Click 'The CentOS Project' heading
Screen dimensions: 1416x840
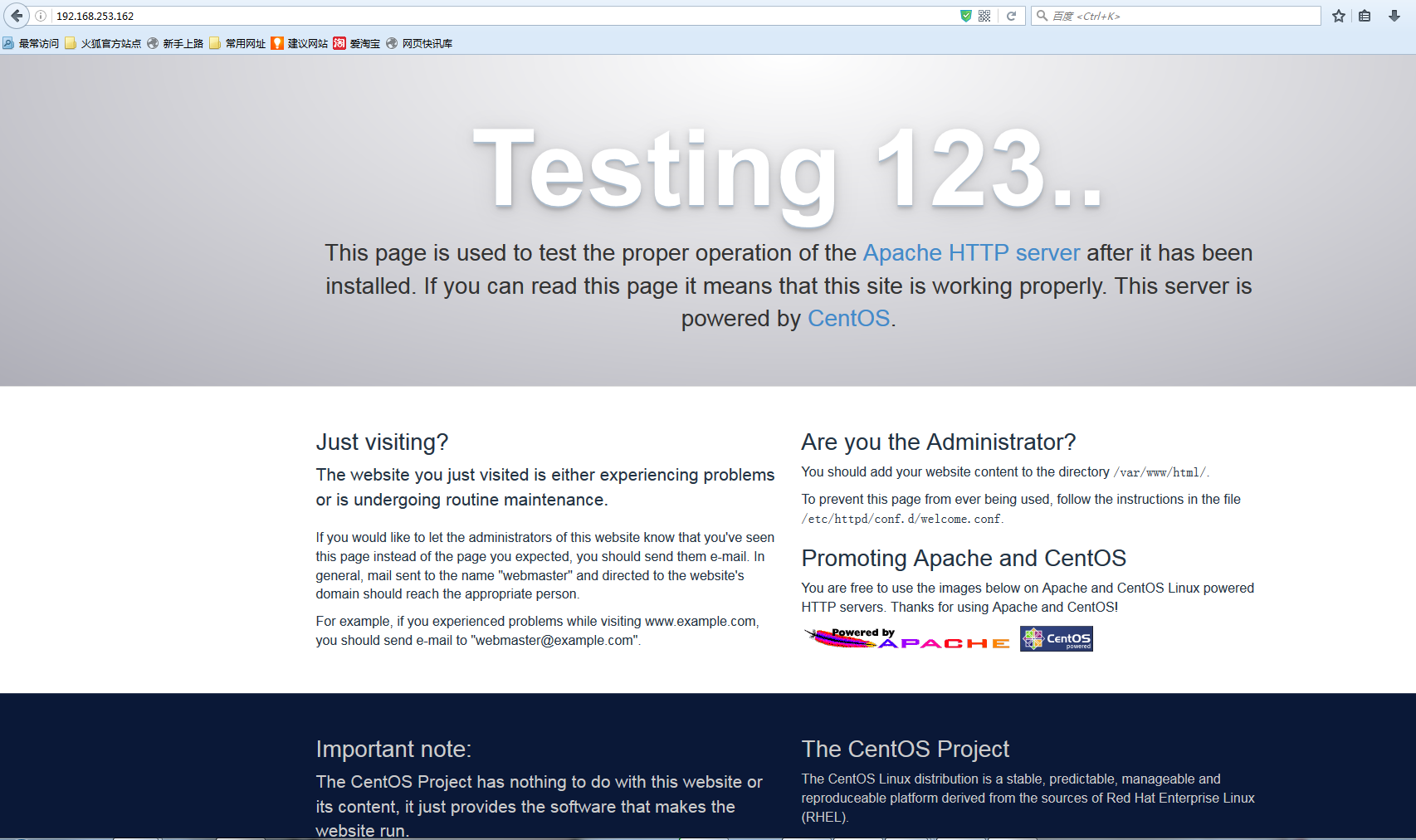pos(905,749)
